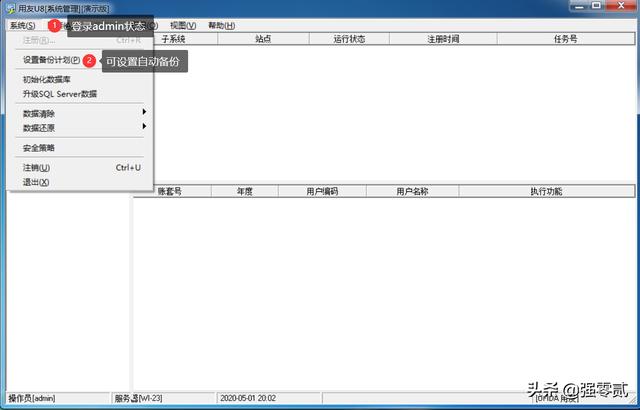The height and width of the screenshot is (410, 640).
Task: Choose 注销(U) menu entry
Action: (80, 168)
